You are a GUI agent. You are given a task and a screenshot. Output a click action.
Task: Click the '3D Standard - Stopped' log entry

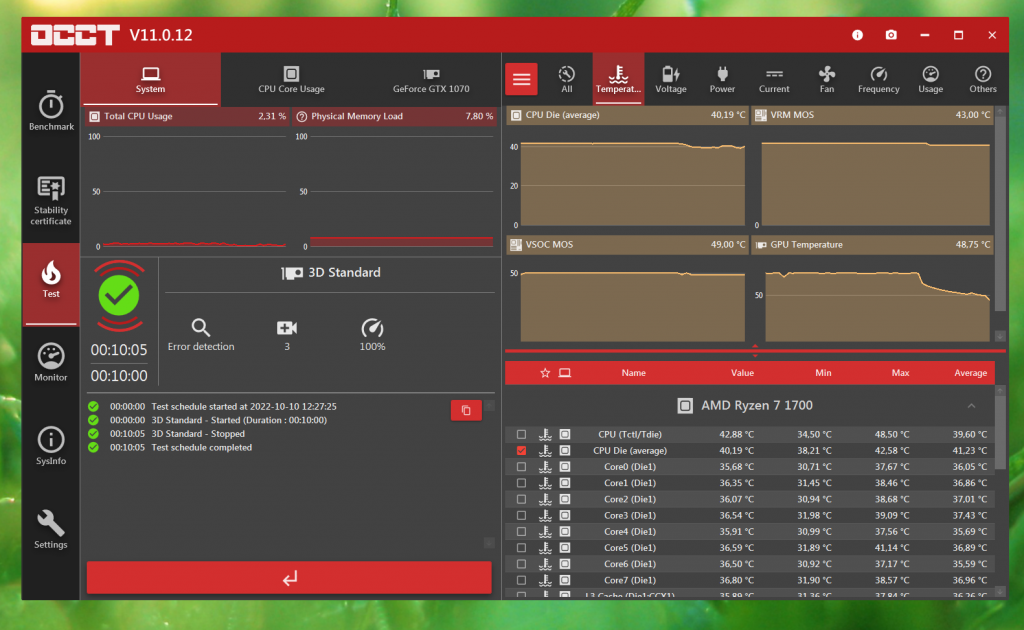pos(198,433)
